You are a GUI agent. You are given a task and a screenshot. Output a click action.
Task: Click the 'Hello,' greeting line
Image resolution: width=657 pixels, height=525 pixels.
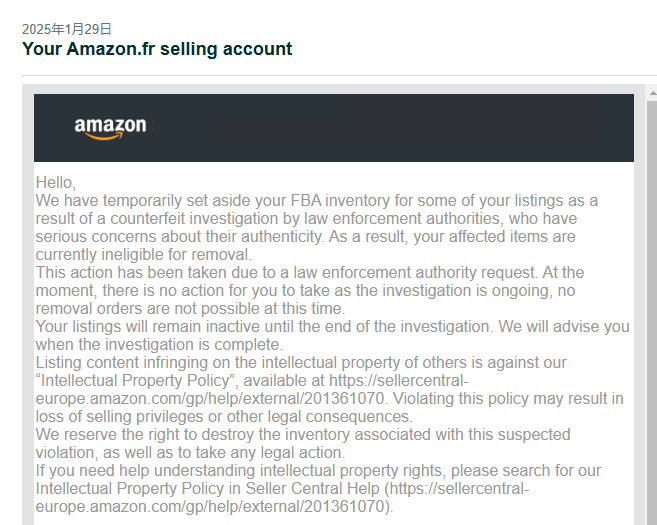56,183
